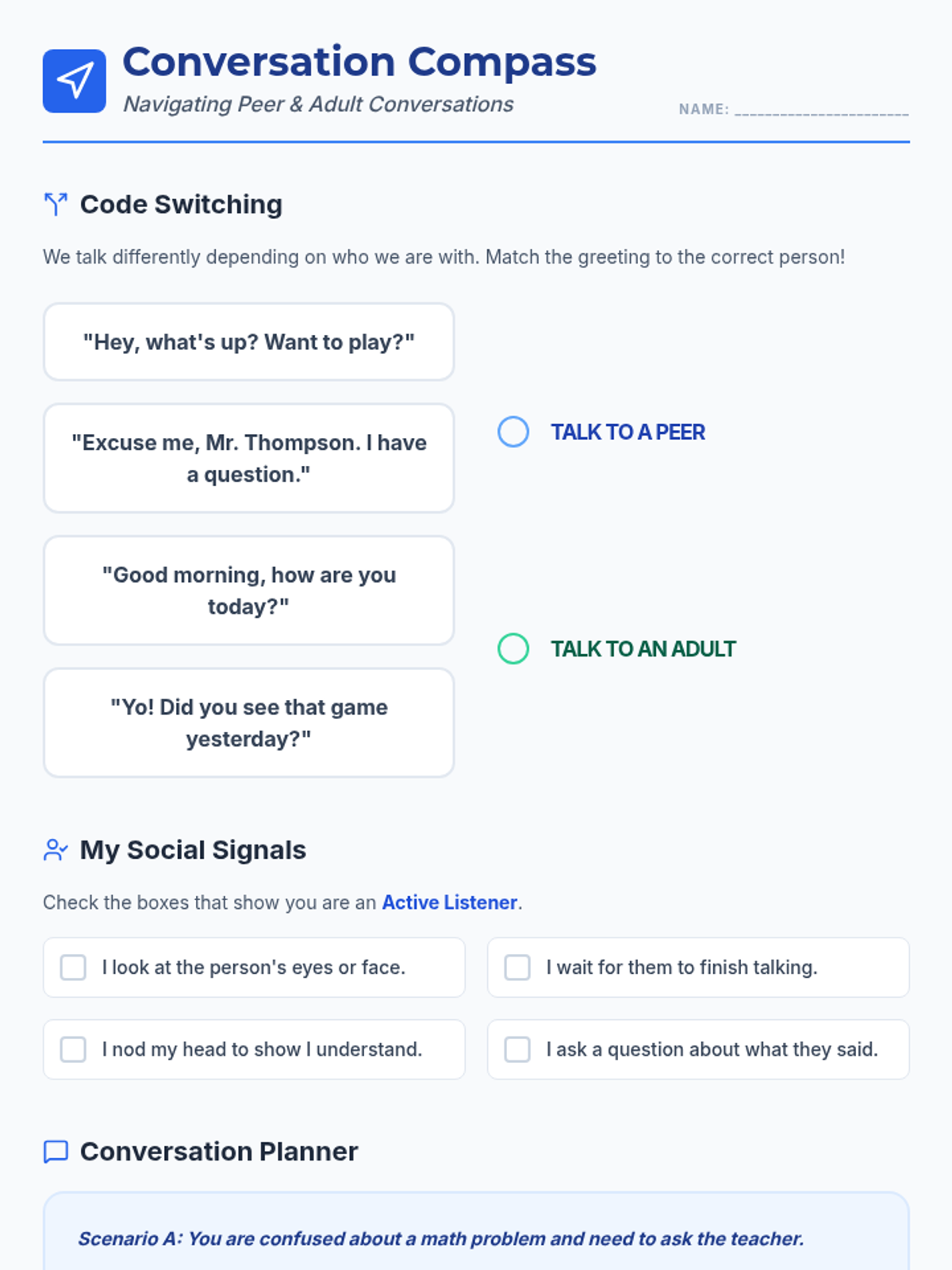Click the TALK TO AN ADULT label
Viewport: 952px width, 1270px height.
coord(643,648)
